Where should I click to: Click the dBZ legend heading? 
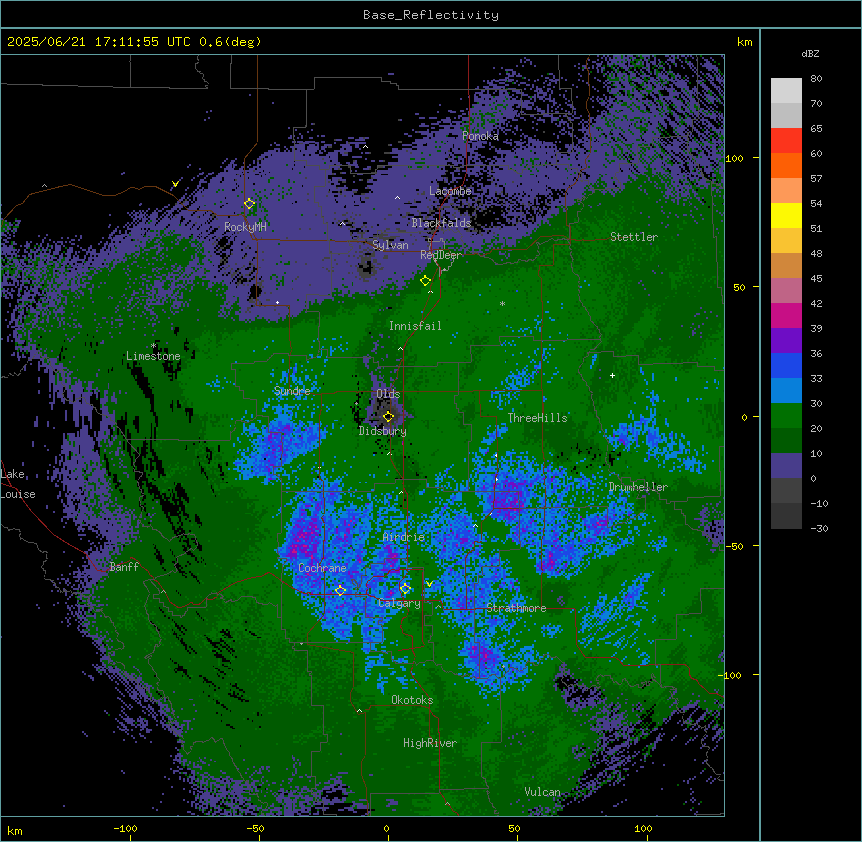(x=810, y=54)
